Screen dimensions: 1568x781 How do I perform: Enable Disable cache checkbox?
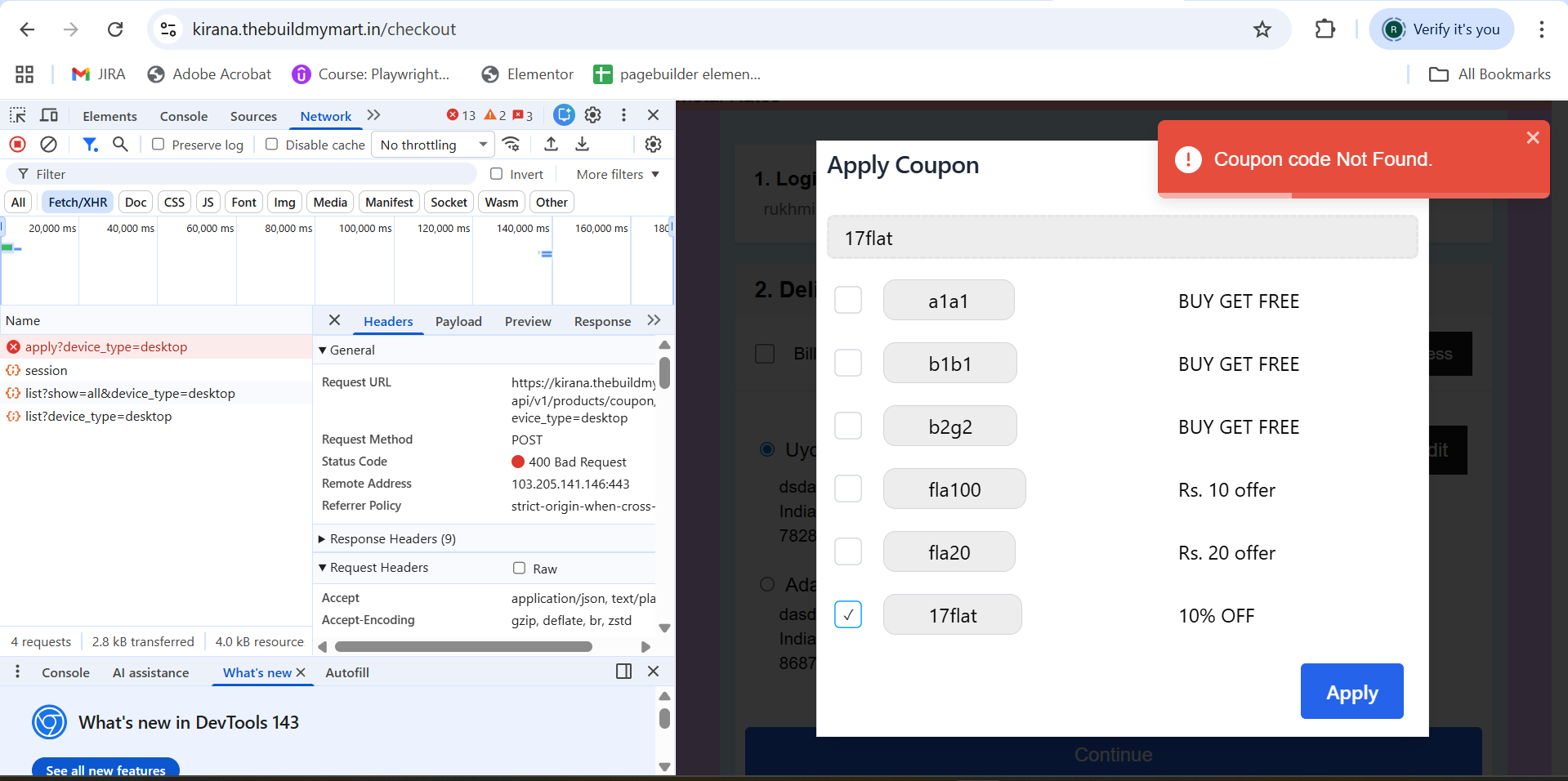(x=272, y=145)
